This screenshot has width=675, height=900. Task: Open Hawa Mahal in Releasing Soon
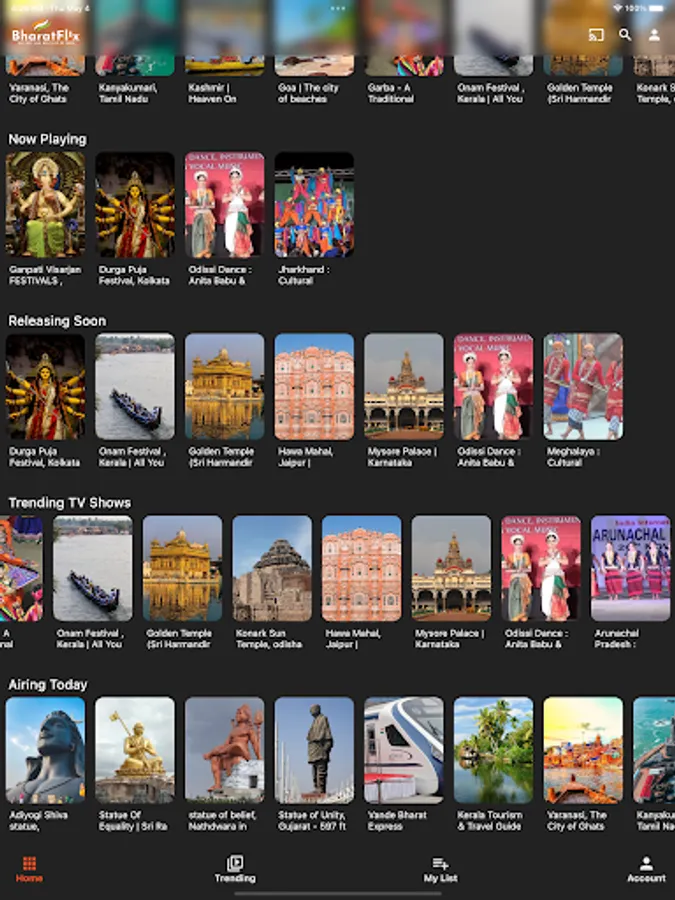[314, 387]
